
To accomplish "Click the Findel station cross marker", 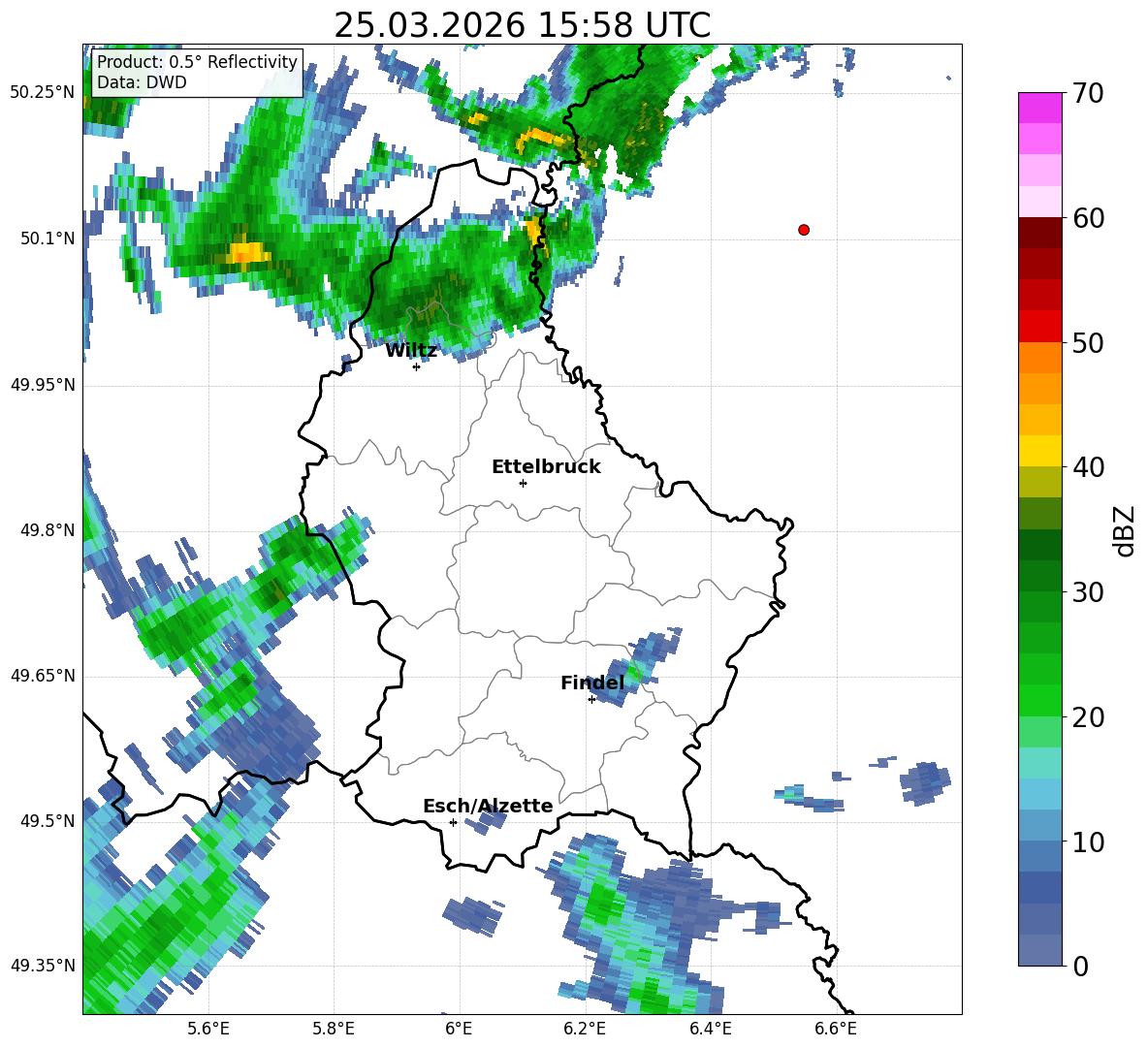I will click(591, 700).
